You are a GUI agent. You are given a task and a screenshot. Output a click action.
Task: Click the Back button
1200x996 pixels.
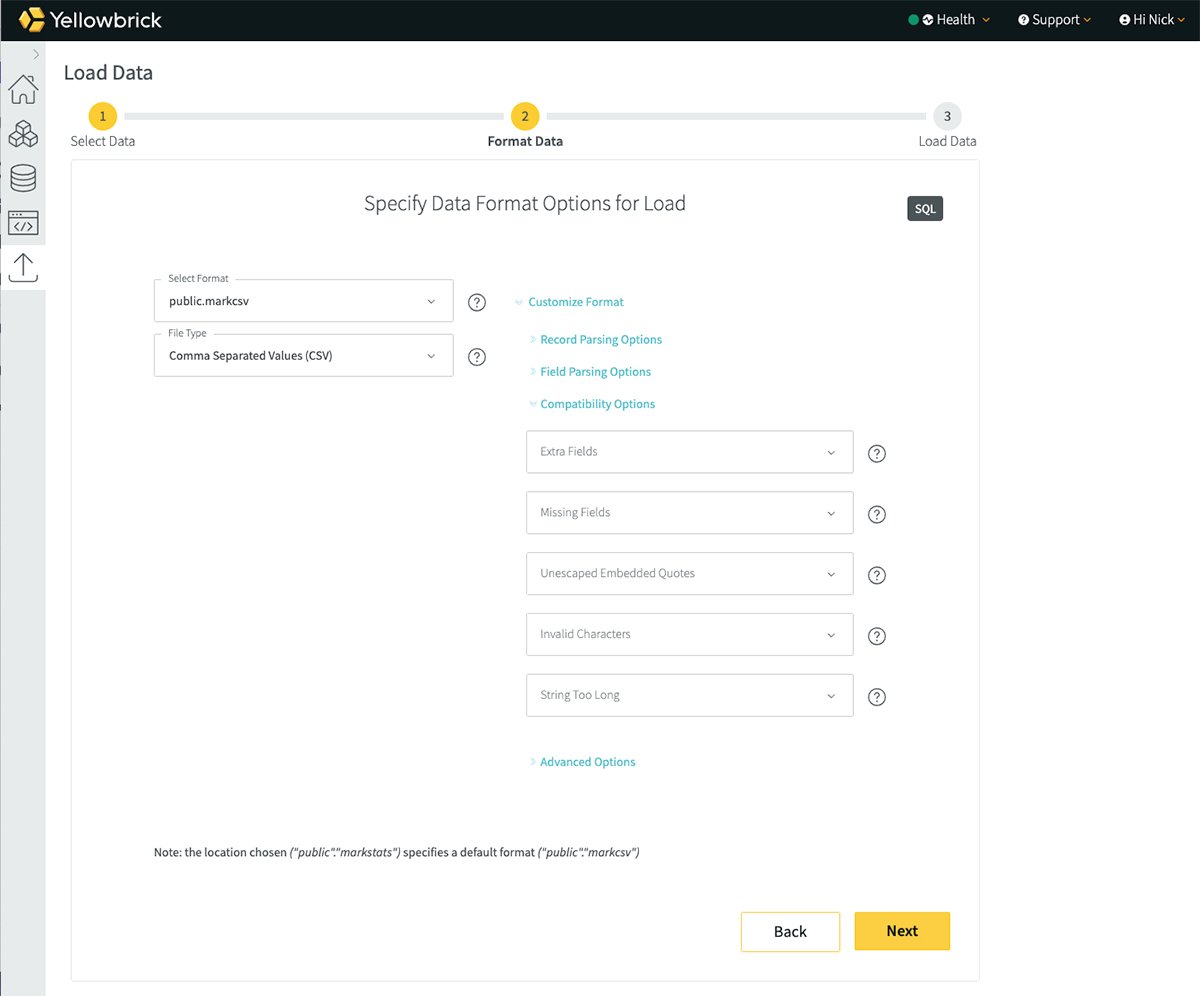tap(790, 931)
